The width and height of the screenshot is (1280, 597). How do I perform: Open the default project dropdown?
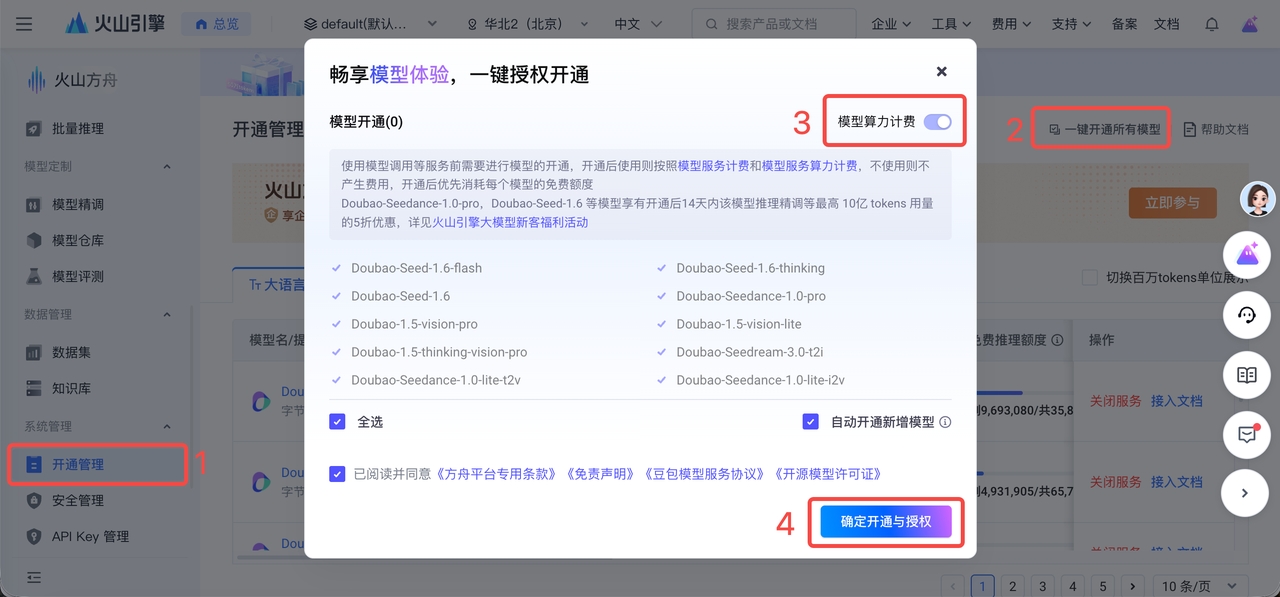[370, 24]
